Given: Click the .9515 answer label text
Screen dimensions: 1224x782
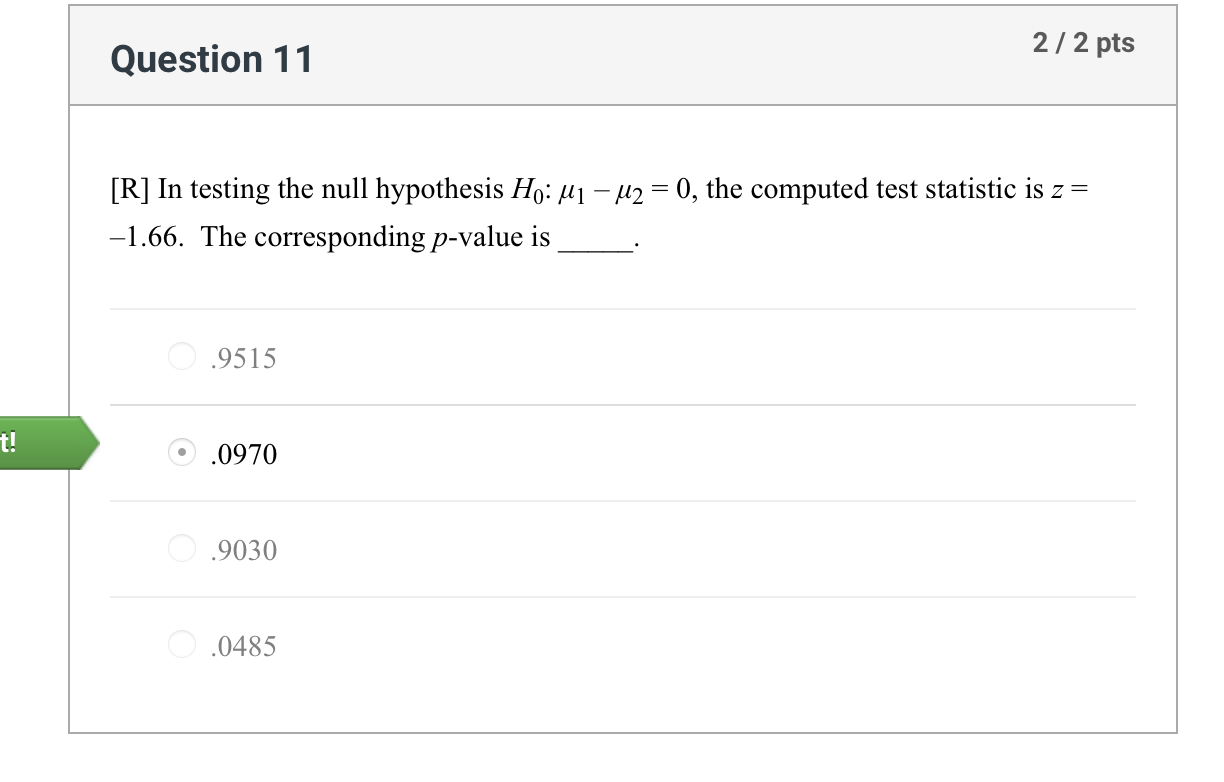Looking at the screenshot, I should [243, 358].
